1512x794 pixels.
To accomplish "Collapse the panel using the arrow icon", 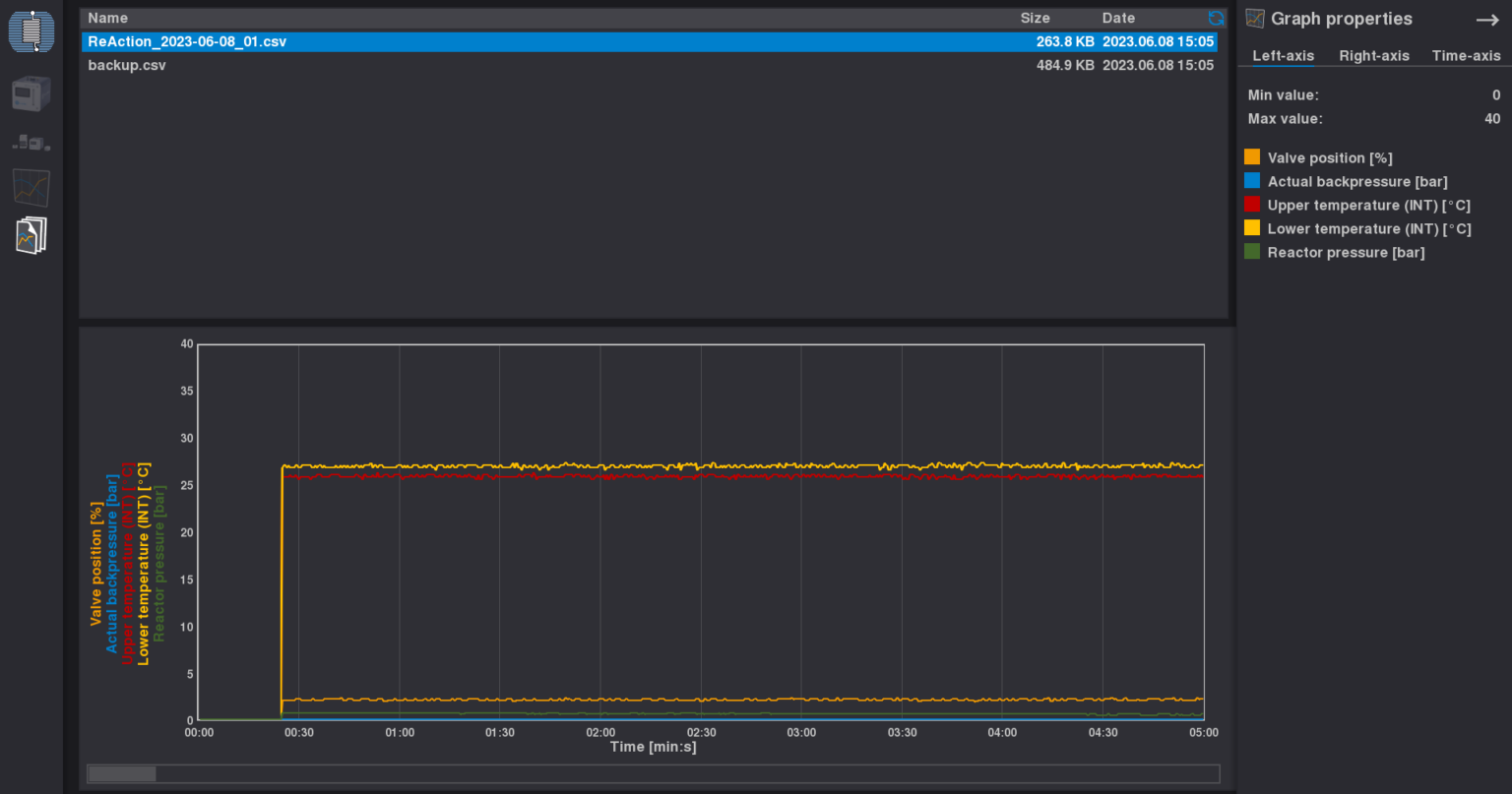I will [1486, 18].
